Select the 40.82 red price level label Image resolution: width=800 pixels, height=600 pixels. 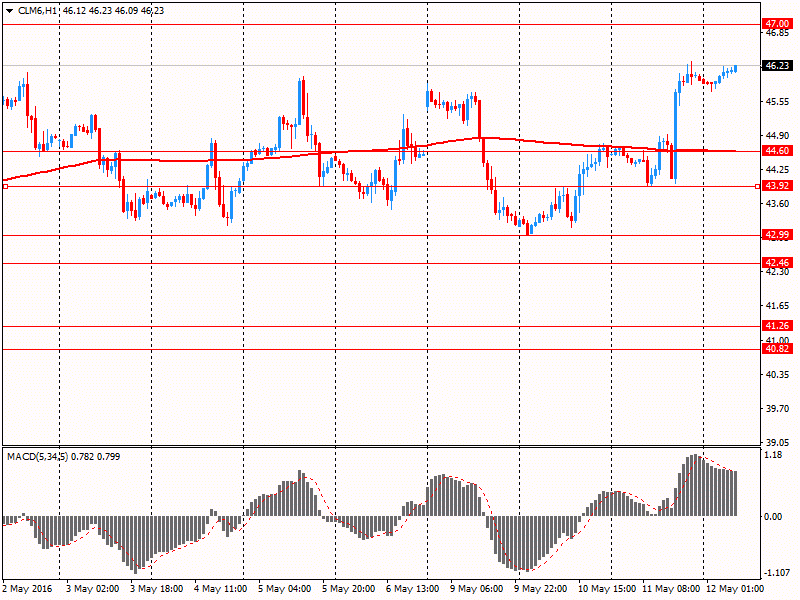click(777, 348)
